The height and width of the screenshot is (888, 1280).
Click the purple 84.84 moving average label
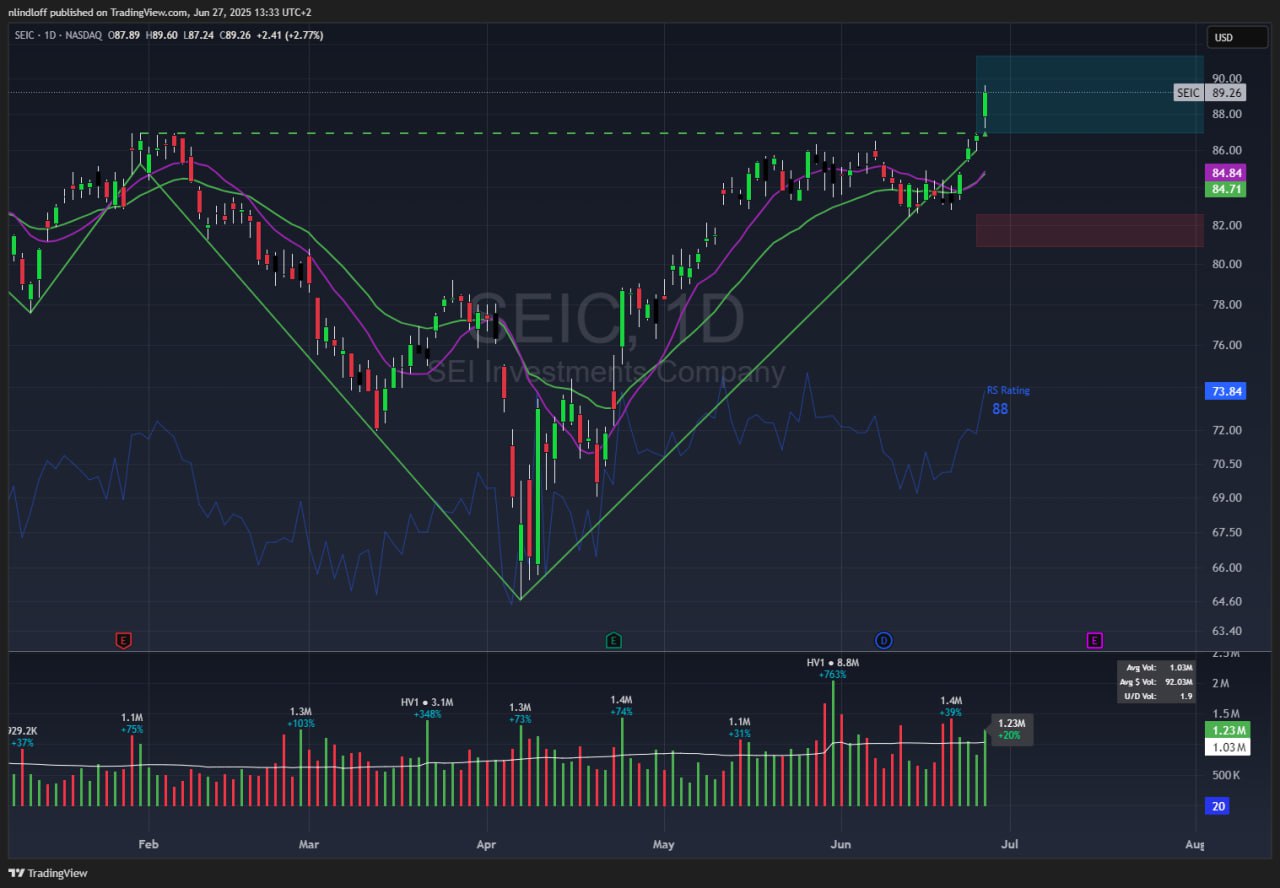[x=1226, y=173]
